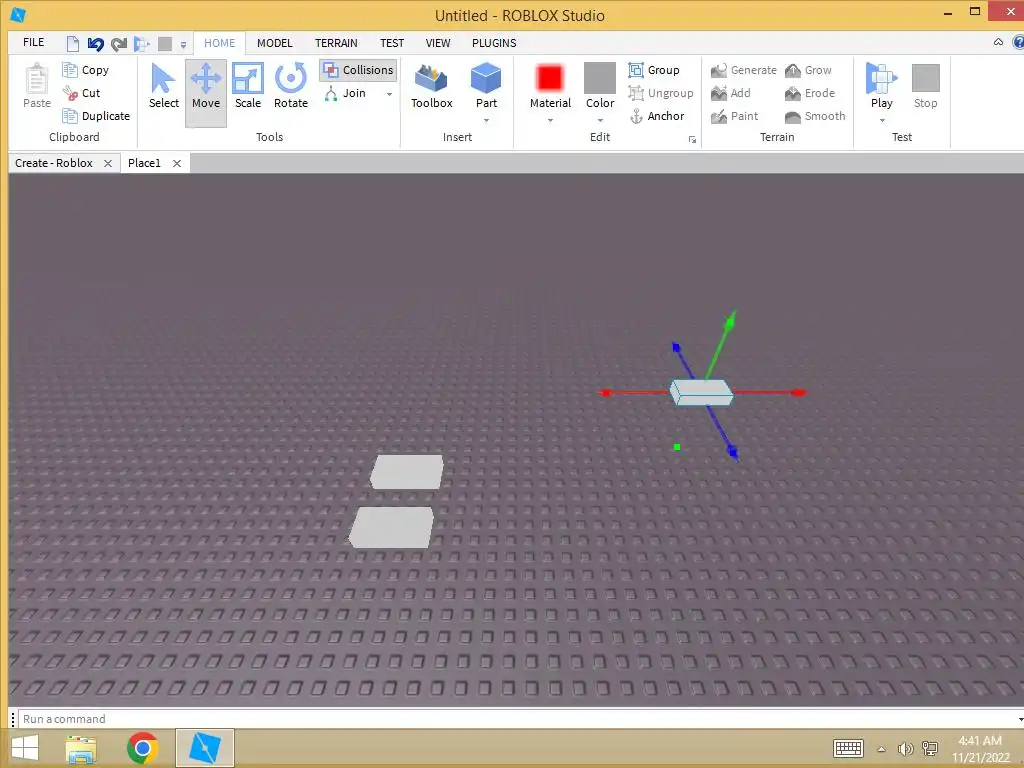Select the terrain Paint tool
This screenshot has width=1024, height=768.
pos(735,116)
